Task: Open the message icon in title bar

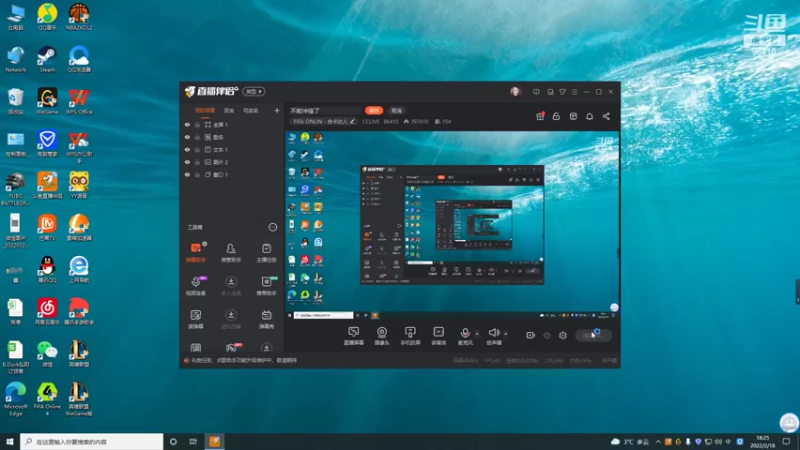Action: [536, 92]
